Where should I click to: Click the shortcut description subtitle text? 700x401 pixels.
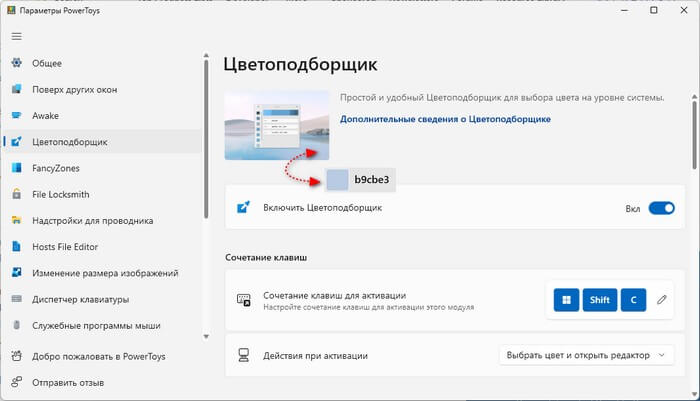368,307
